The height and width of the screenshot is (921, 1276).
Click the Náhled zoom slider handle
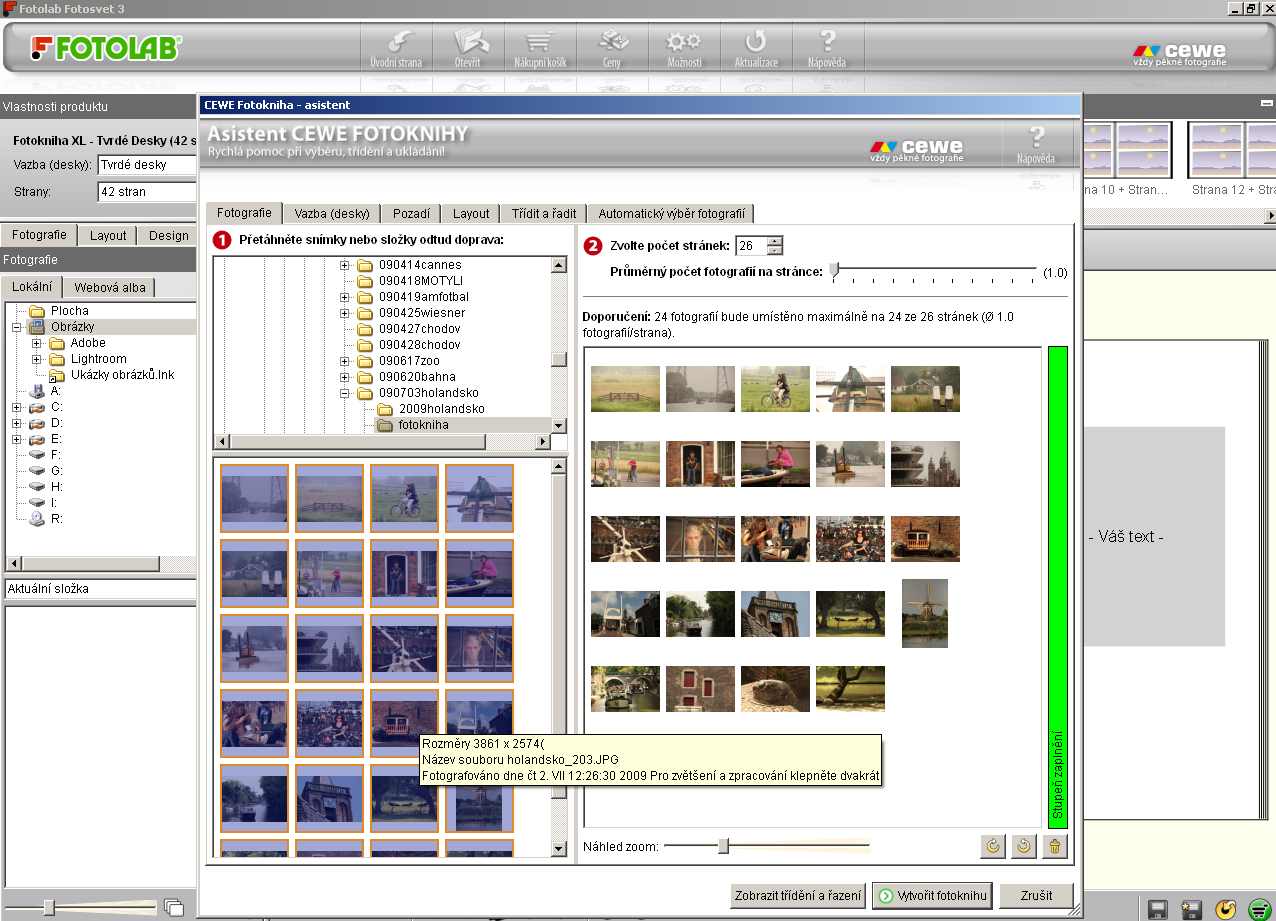(723, 846)
